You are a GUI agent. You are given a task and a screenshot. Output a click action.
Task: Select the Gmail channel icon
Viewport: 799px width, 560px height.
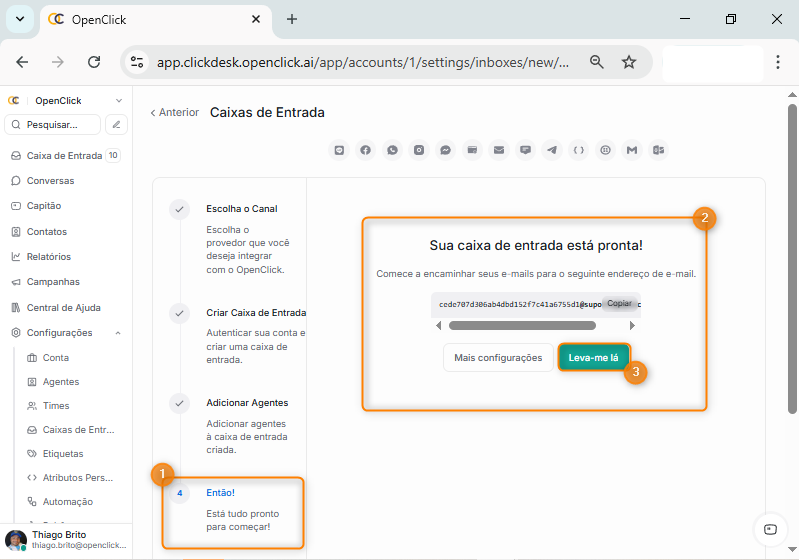(632, 150)
